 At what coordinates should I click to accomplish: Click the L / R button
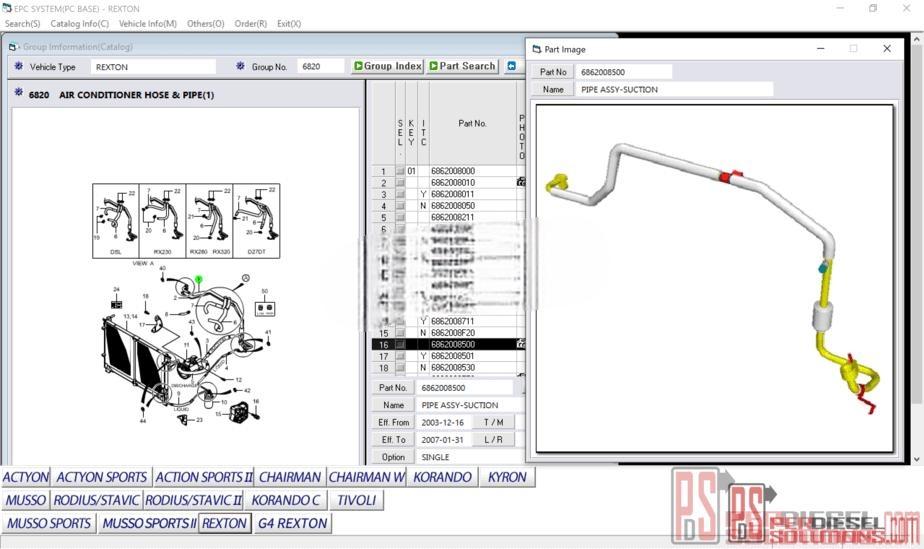(x=493, y=439)
